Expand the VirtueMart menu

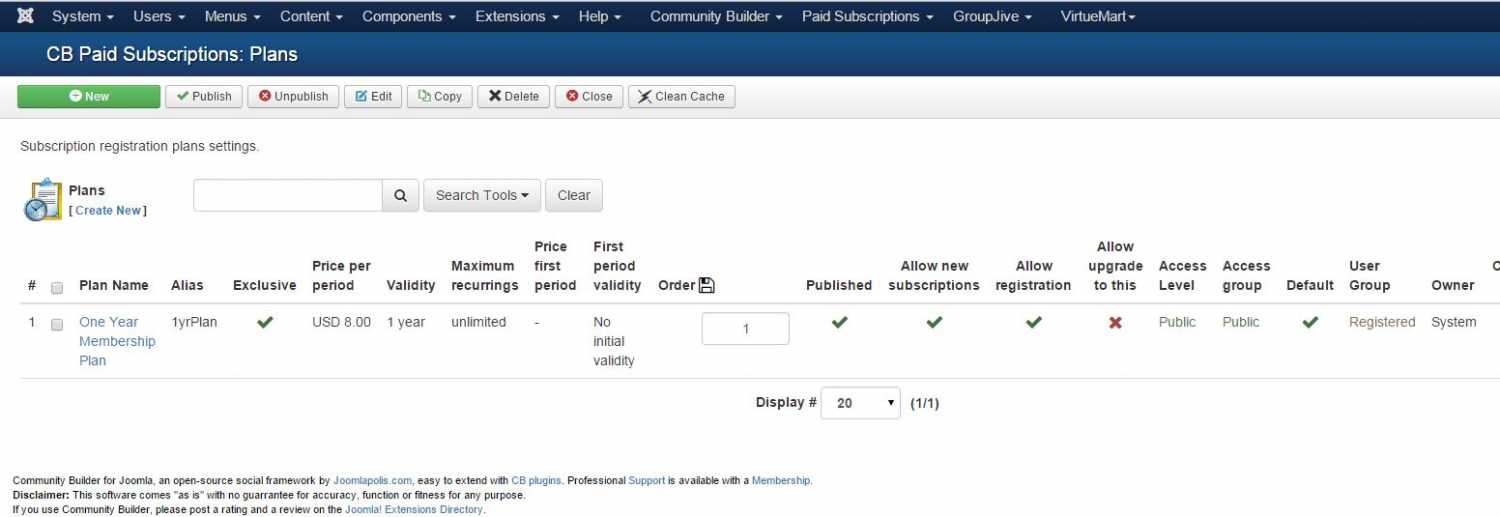pos(1098,16)
